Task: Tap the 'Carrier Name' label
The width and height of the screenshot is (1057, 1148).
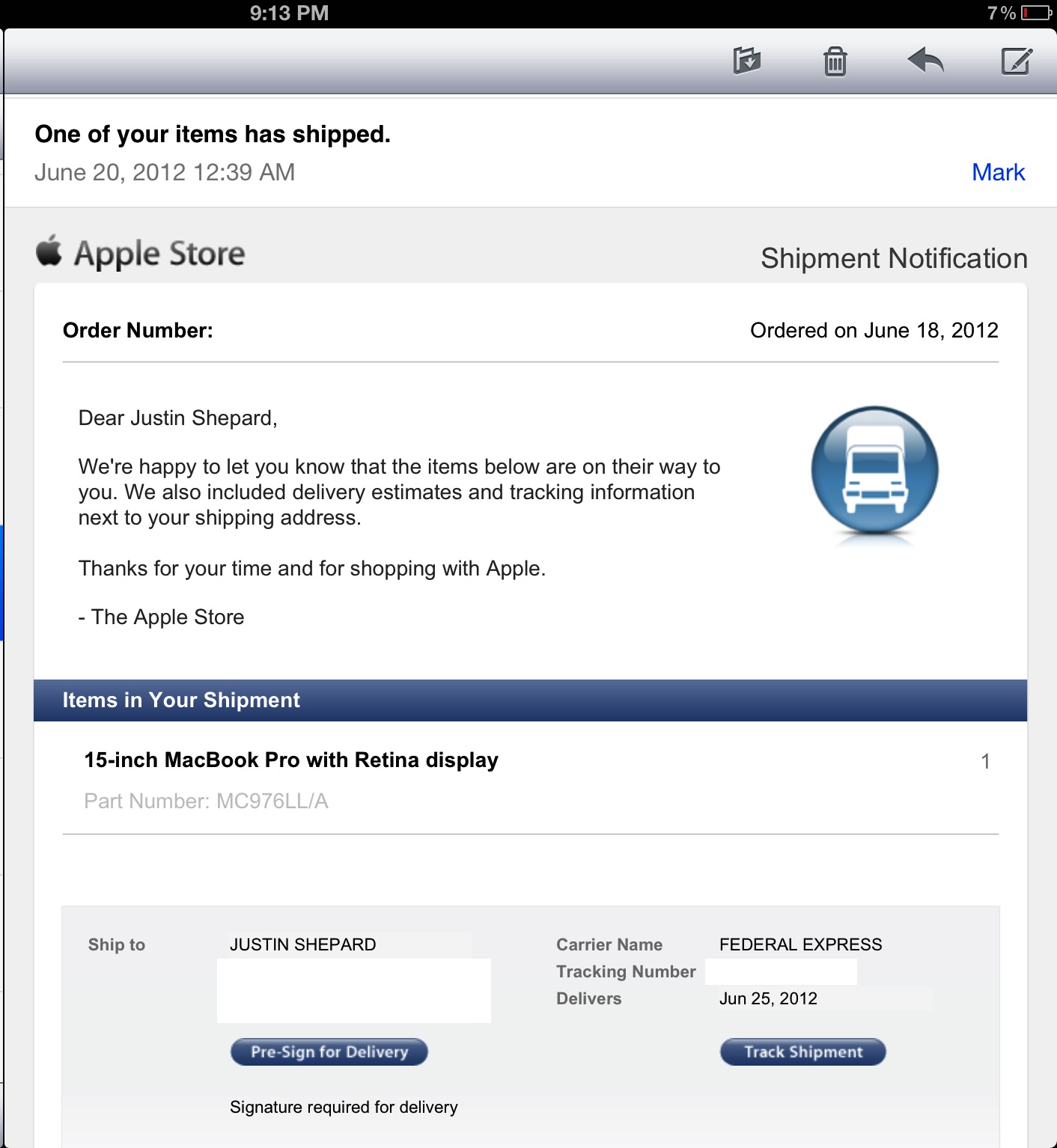Action: pos(609,944)
